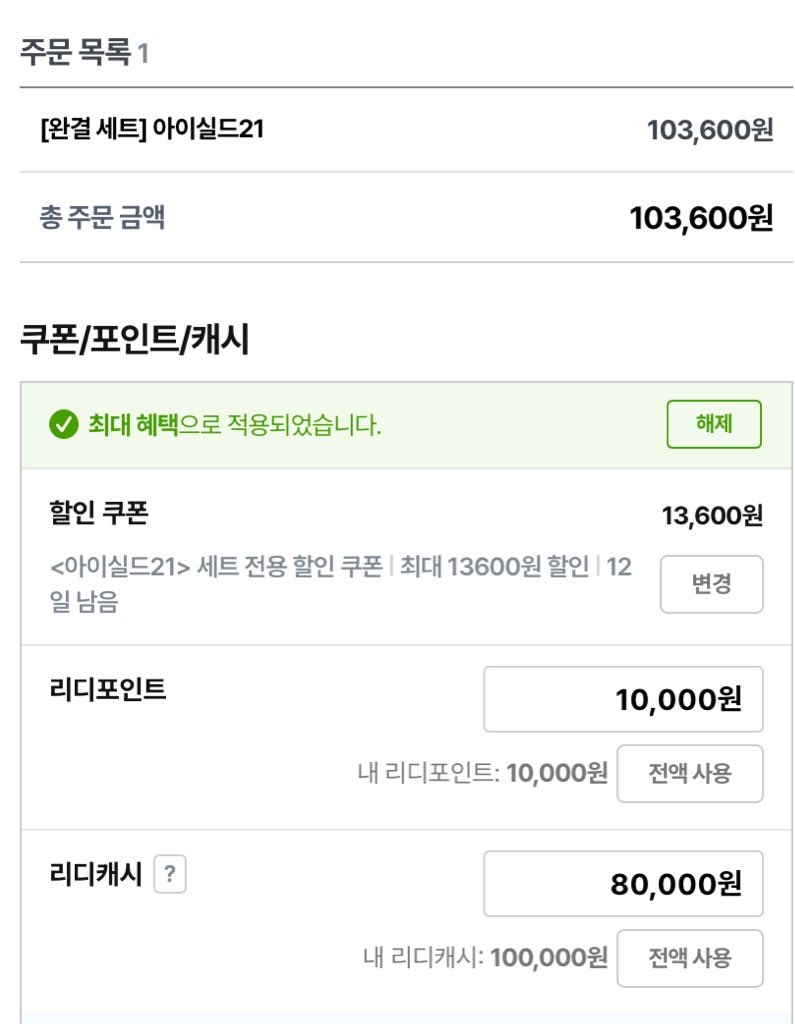Click the 쿠폰/포인트/캐시 section heading
795x1024 pixels.
(x=134, y=340)
